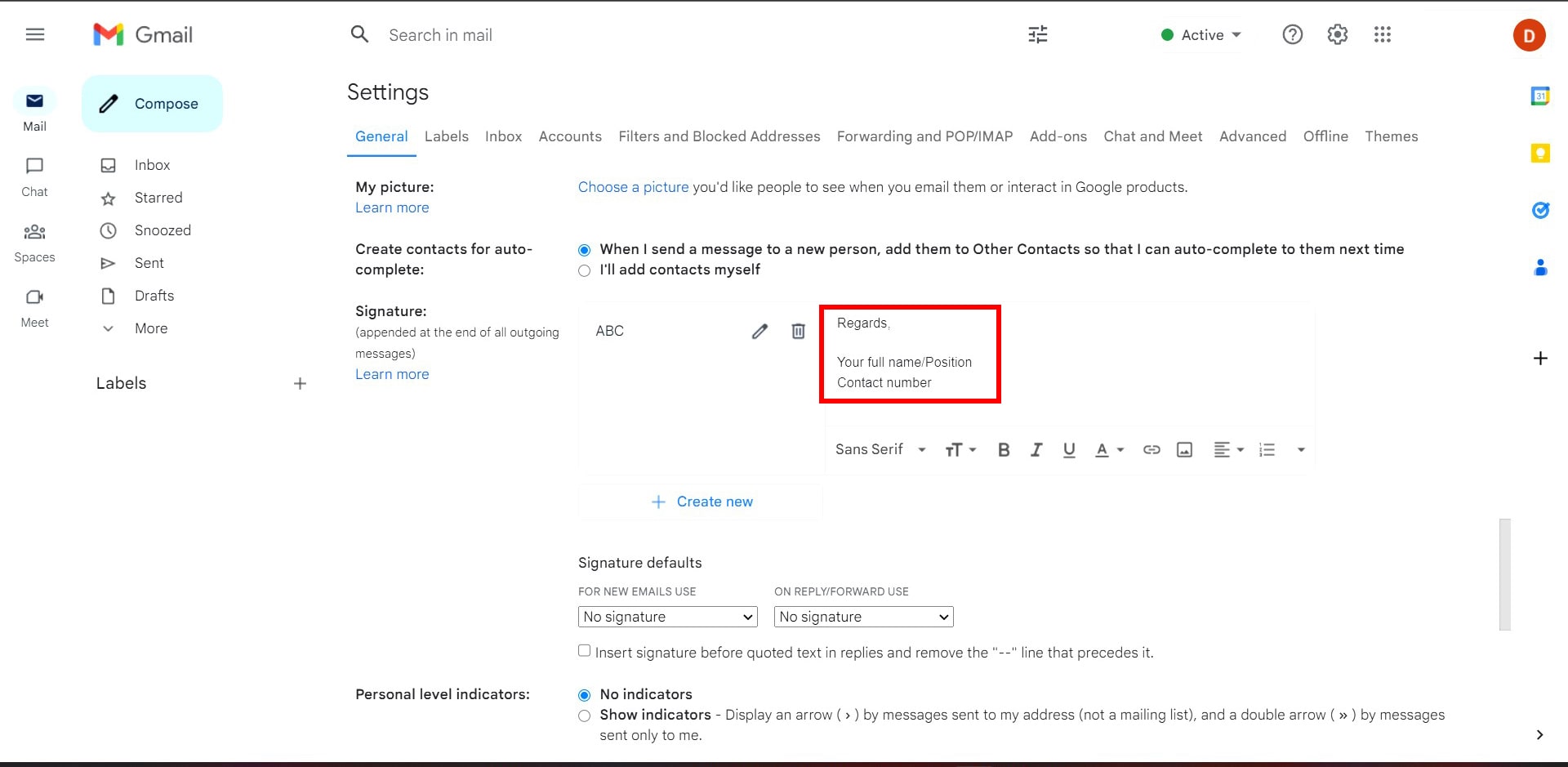Image resolution: width=1568 pixels, height=767 pixels.
Task: Open the Google apps grid
Action: [1382, 34]
